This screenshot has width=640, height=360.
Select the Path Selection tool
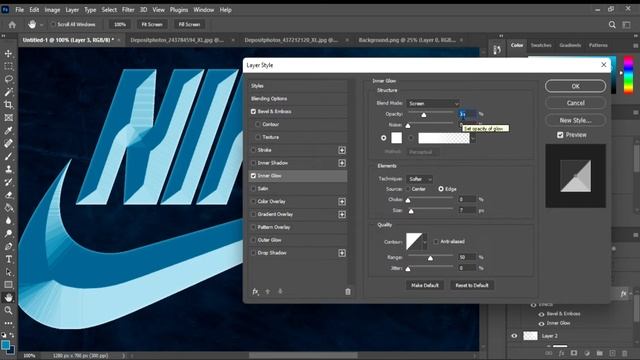[8, 272]
